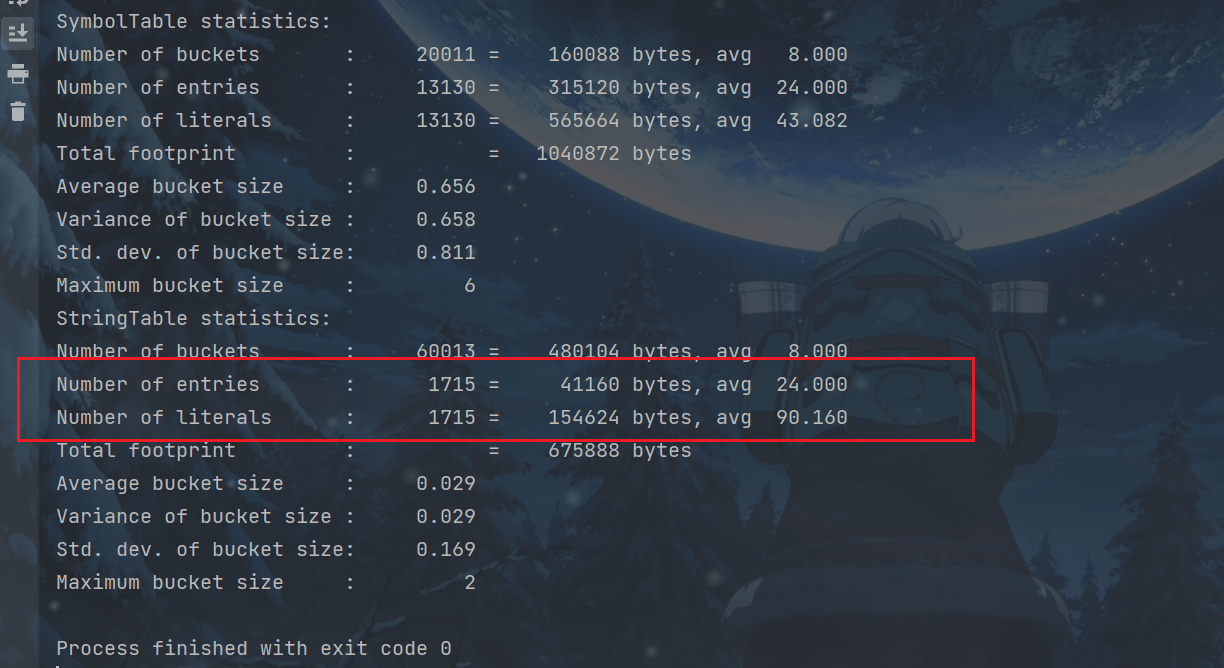The height and width of the screenshot is (668, 1224).
Task: Toggle the scroll to end button
Action: tap(18, 34)
